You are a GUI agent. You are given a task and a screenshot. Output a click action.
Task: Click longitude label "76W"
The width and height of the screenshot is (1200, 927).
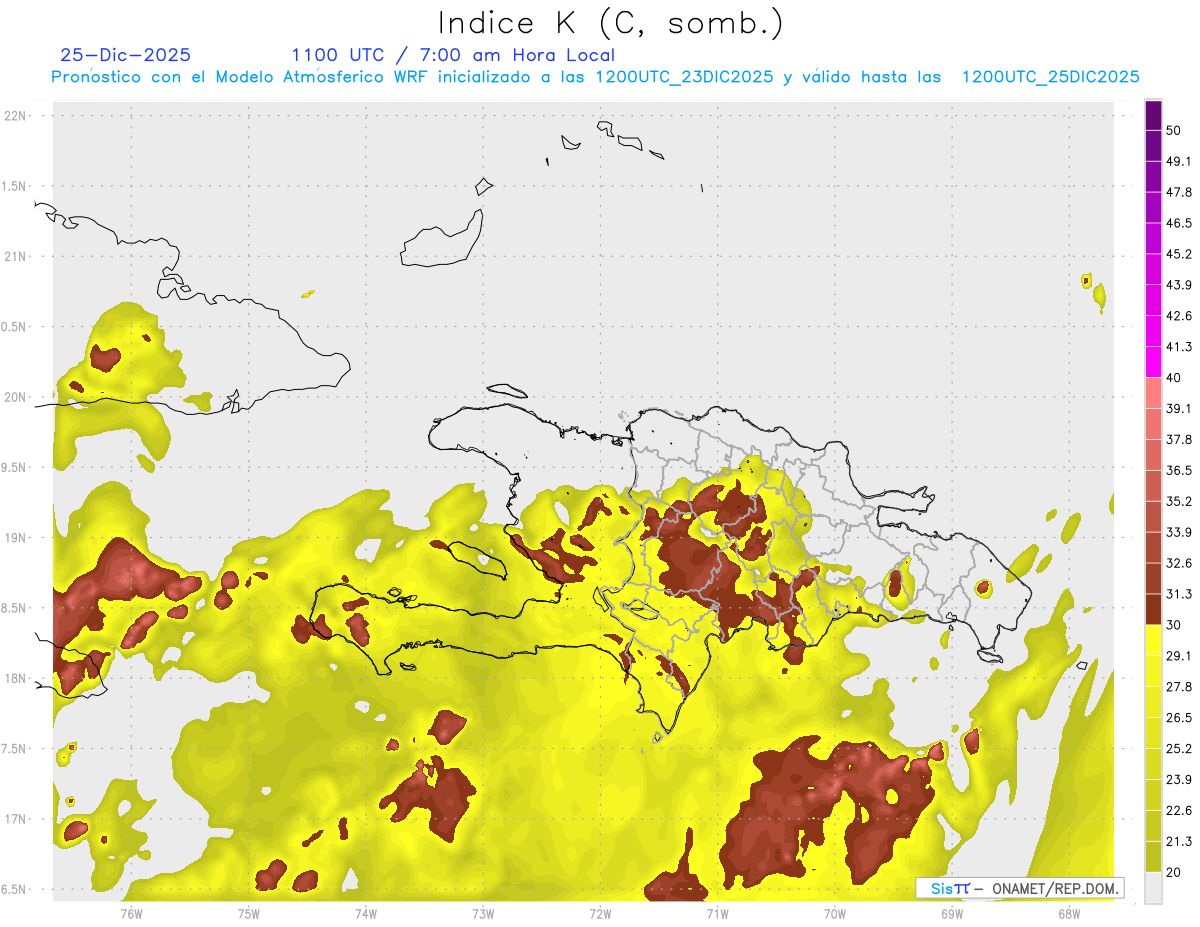point(131,914)
